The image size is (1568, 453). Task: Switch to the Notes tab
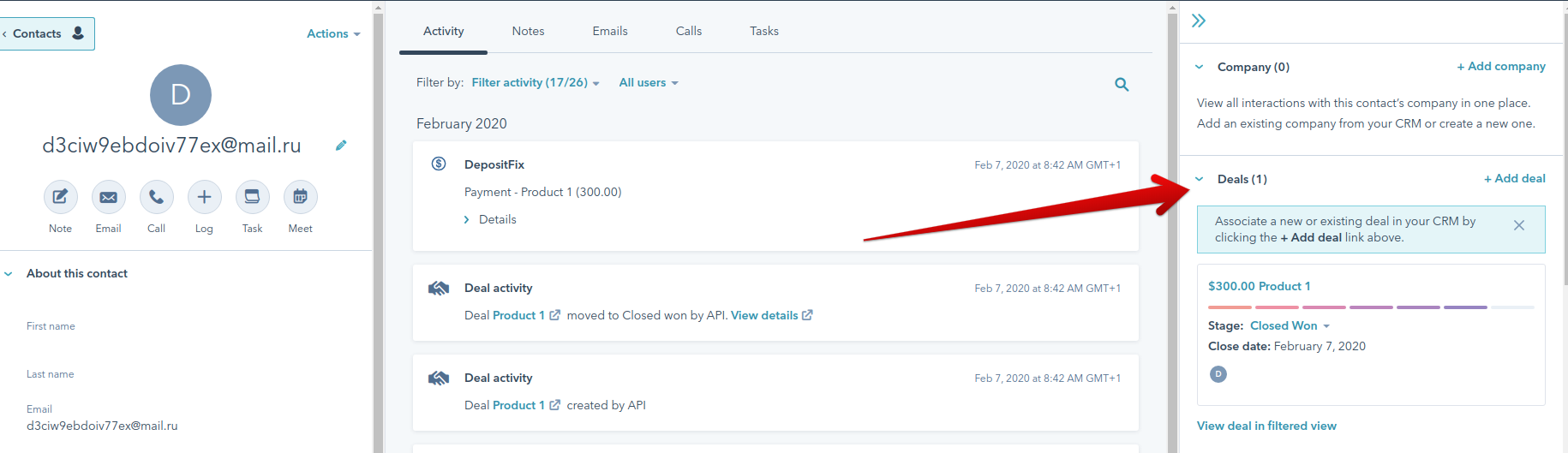[x=528, y=31]
